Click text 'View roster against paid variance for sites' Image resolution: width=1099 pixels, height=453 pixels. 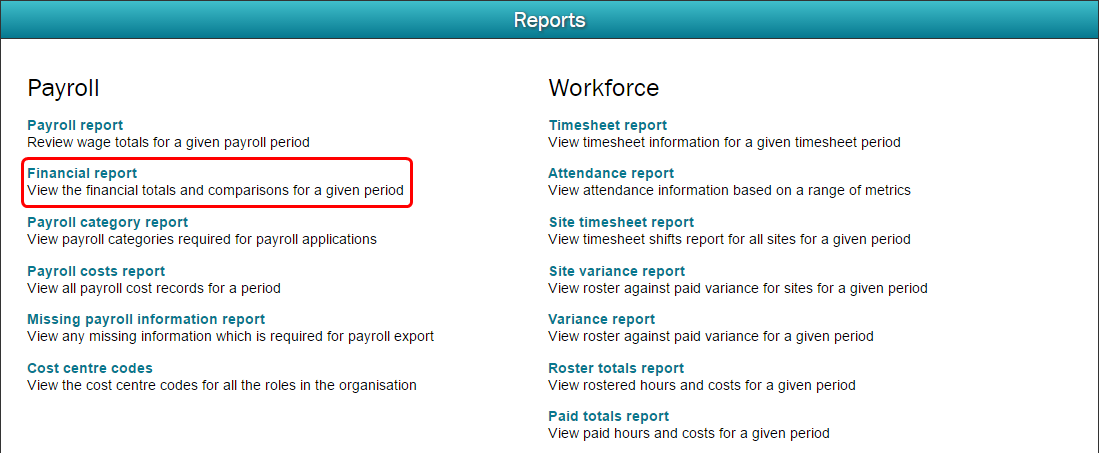click(x=678, y=288)
